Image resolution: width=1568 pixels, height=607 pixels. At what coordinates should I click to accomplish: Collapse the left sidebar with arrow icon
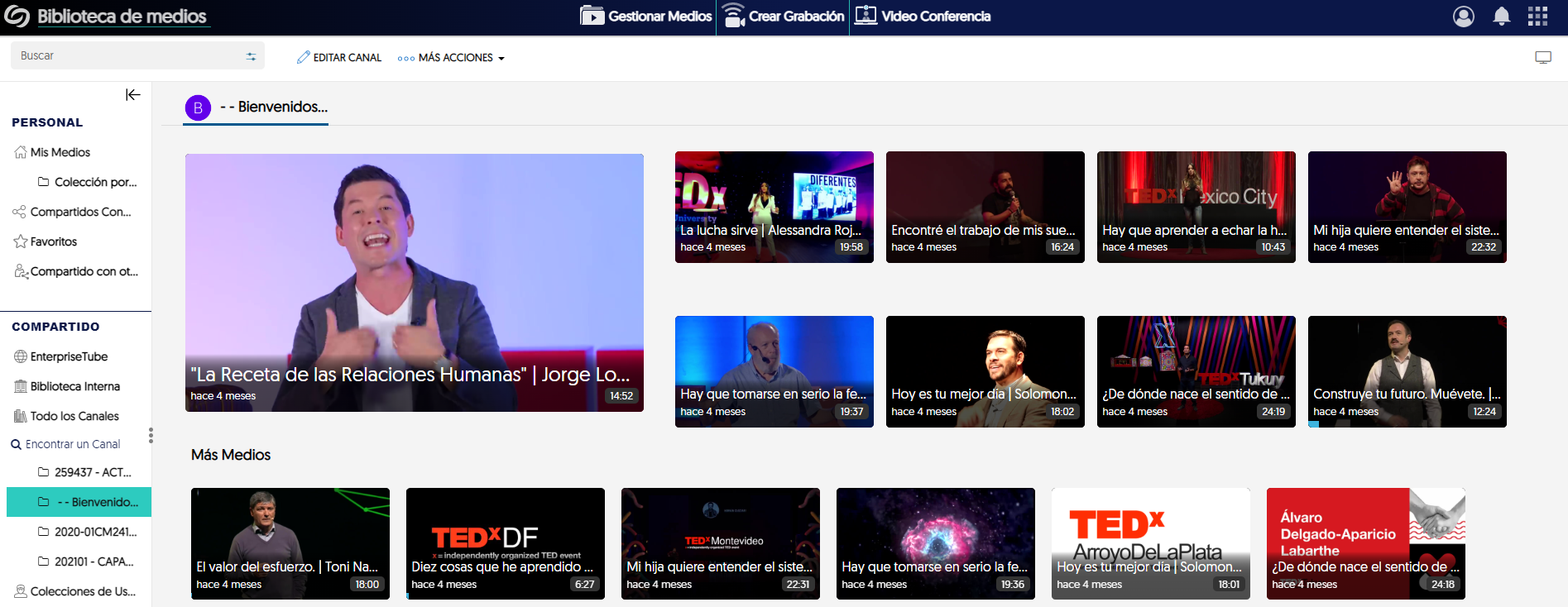[132, 95]
